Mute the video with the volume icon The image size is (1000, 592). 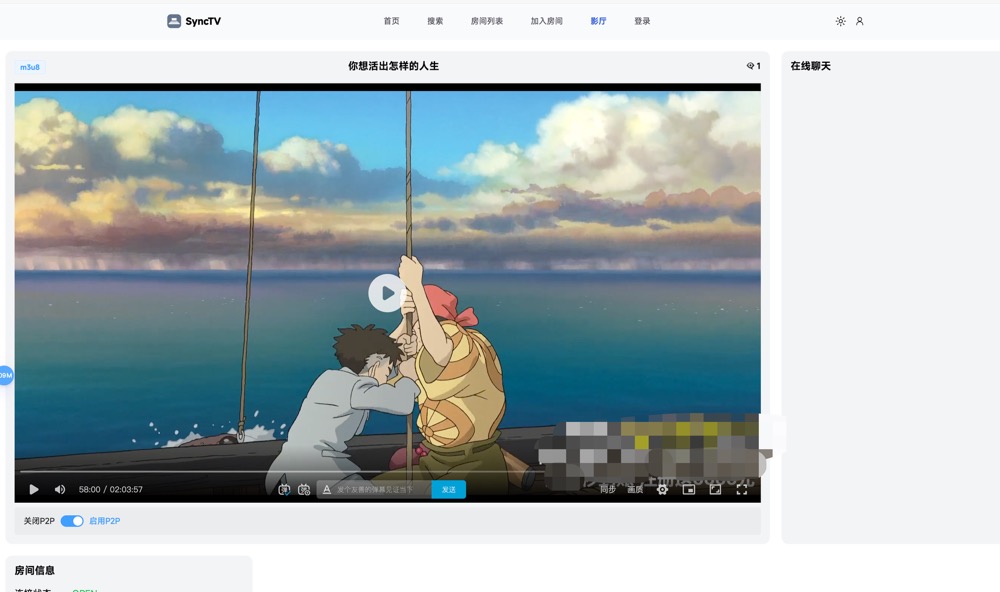coord(60,490)
